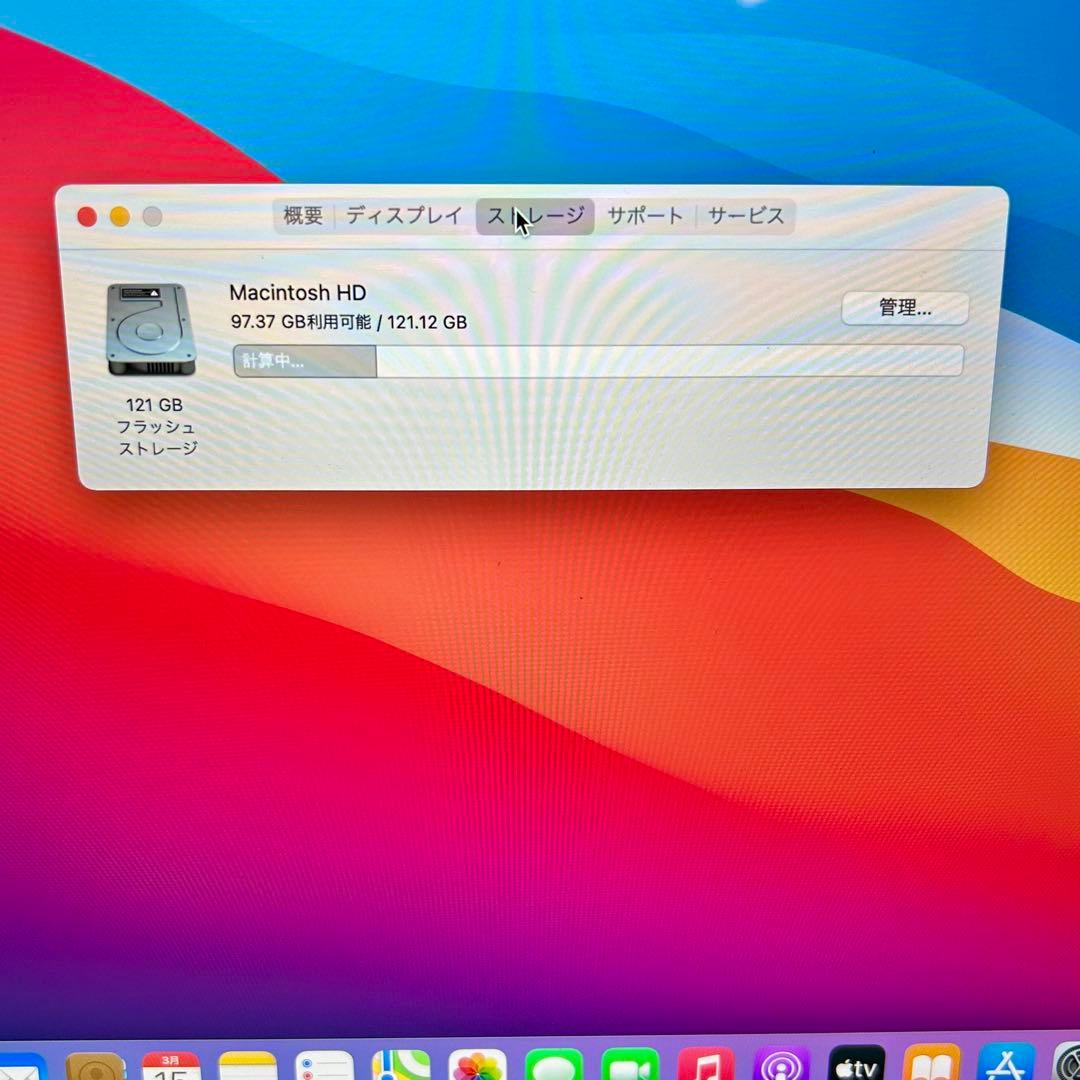Open Maps from the Dock

point(401,1066)
